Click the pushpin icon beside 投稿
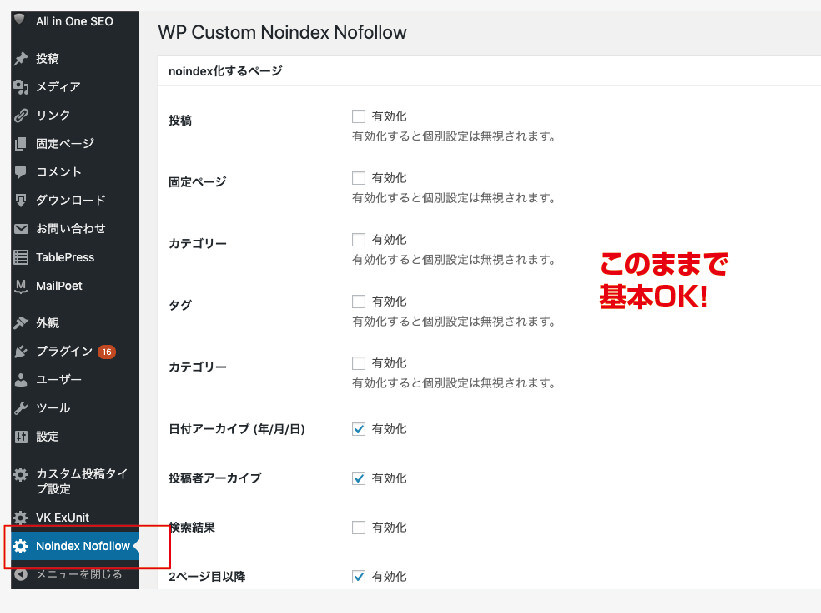821x613 pixels. pyautogui.click(x=20, y=59)
